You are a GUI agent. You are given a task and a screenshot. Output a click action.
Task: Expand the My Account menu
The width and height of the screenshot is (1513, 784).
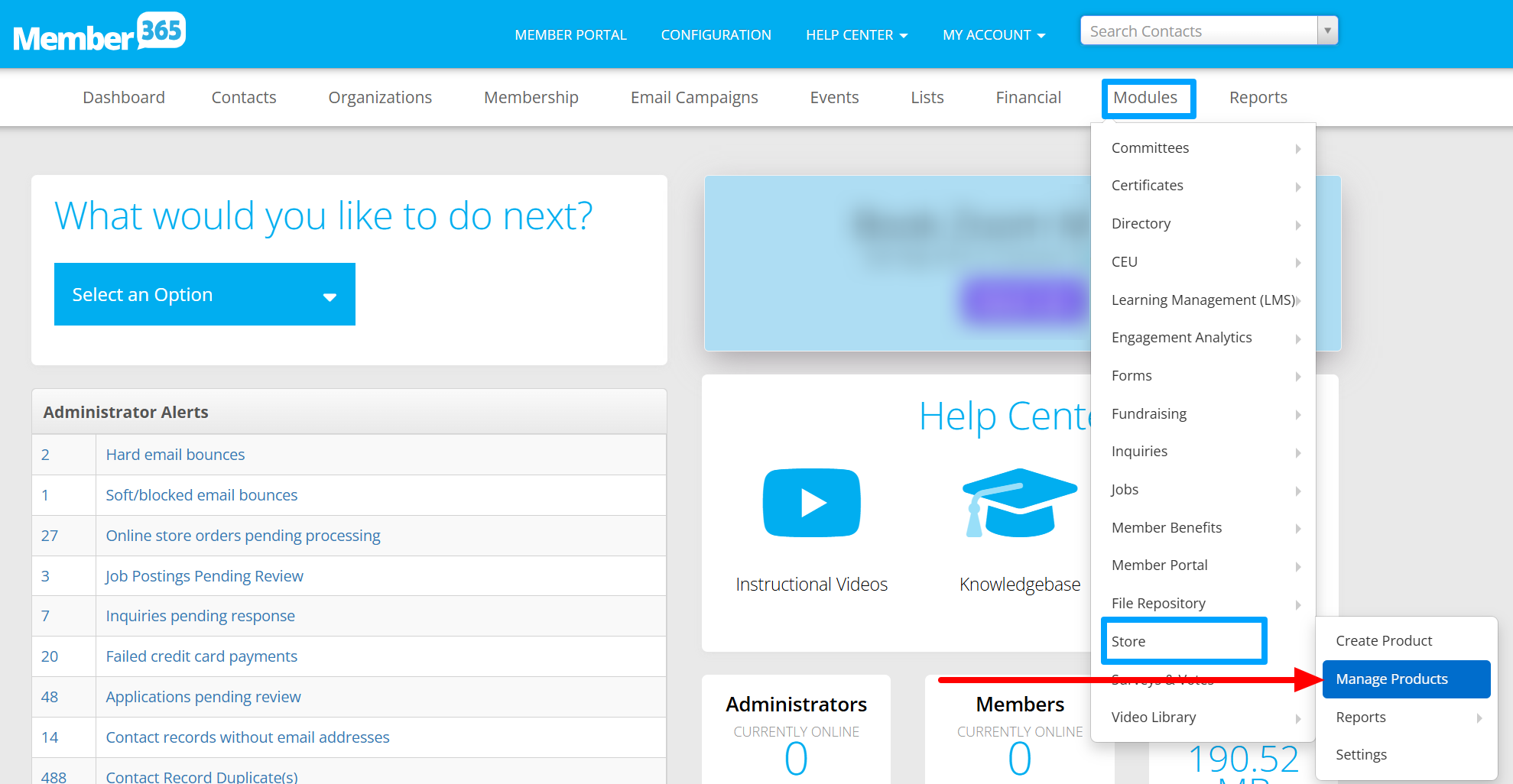click(994, 35)
